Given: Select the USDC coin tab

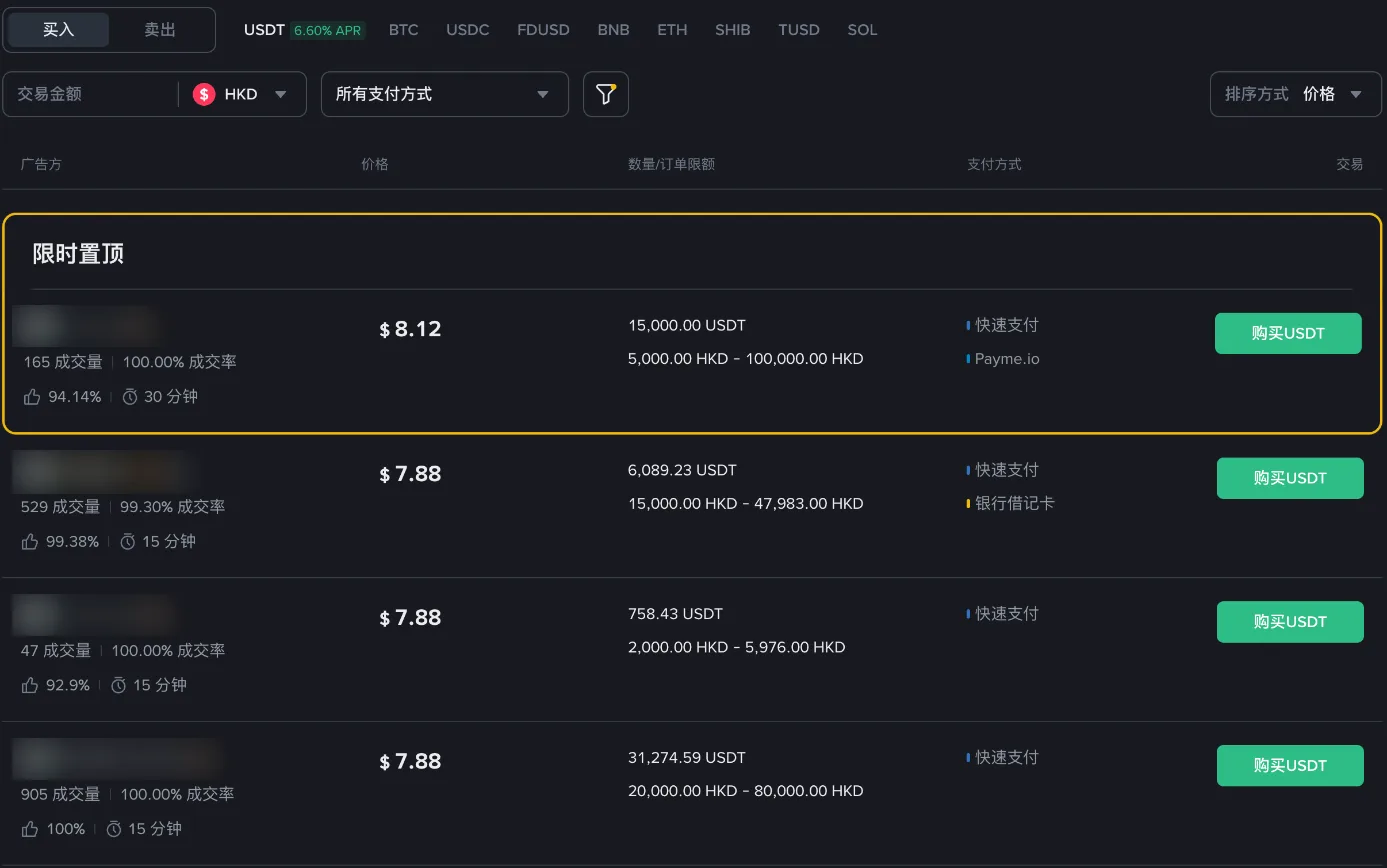Looking at the screenshot, I should tap(468, 30).
